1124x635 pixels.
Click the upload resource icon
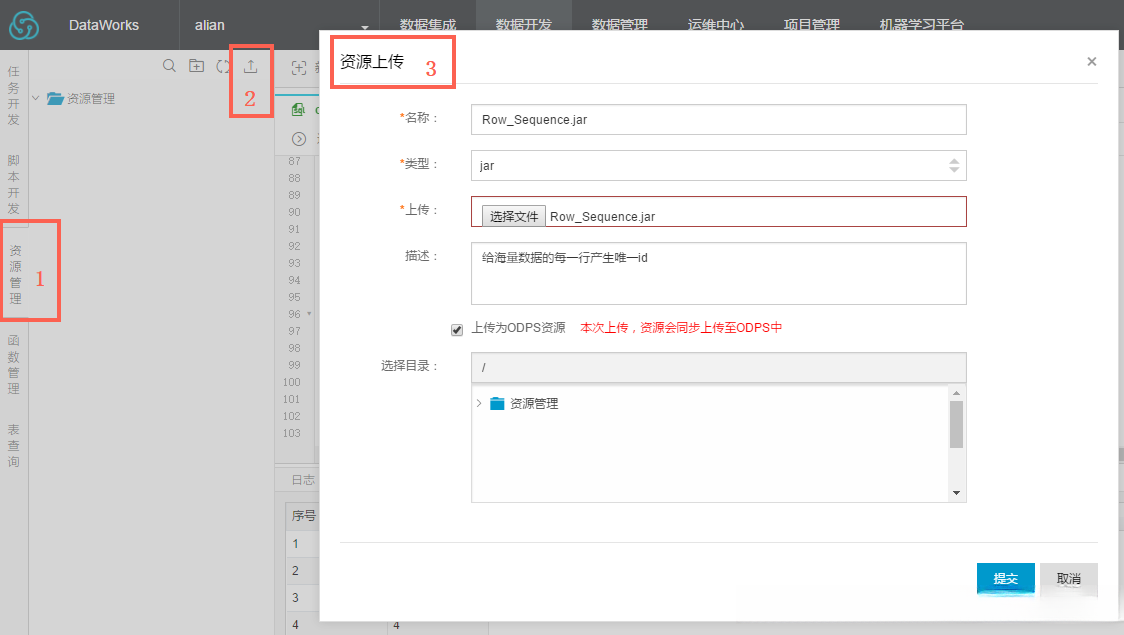[250, 66]
